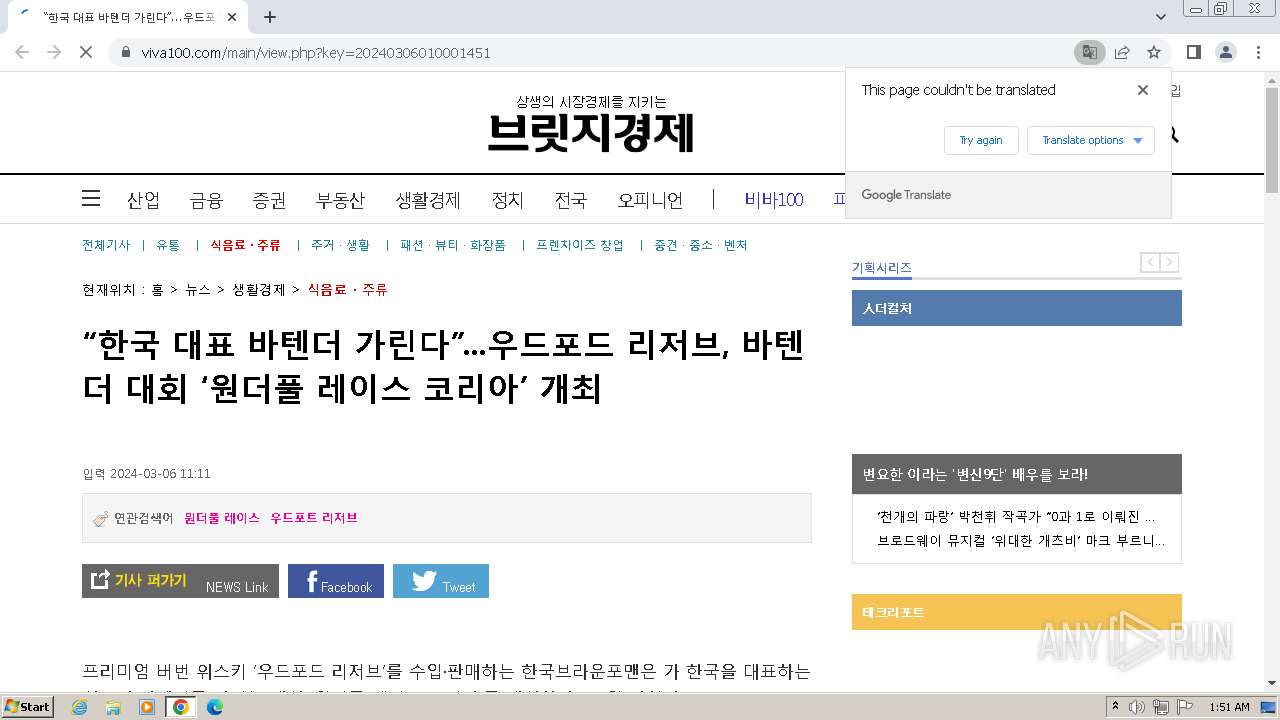Open the Chrome profile avatar
1280x720 pixels.
[x=1225, y=52]
